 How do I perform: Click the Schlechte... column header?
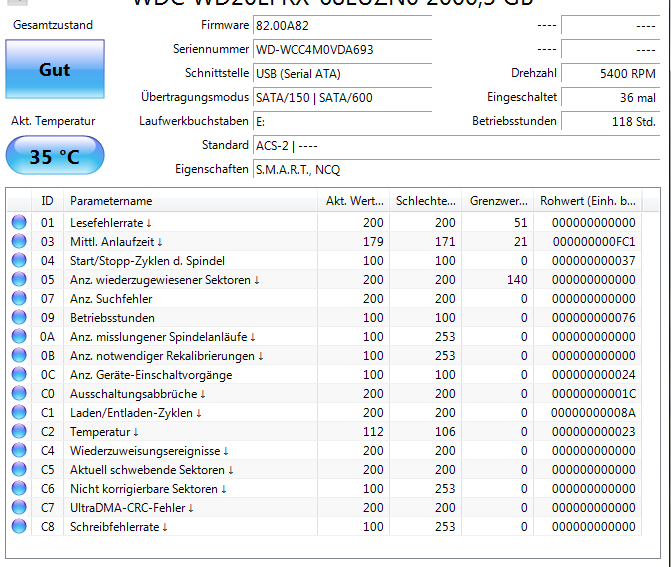[425, 201]
